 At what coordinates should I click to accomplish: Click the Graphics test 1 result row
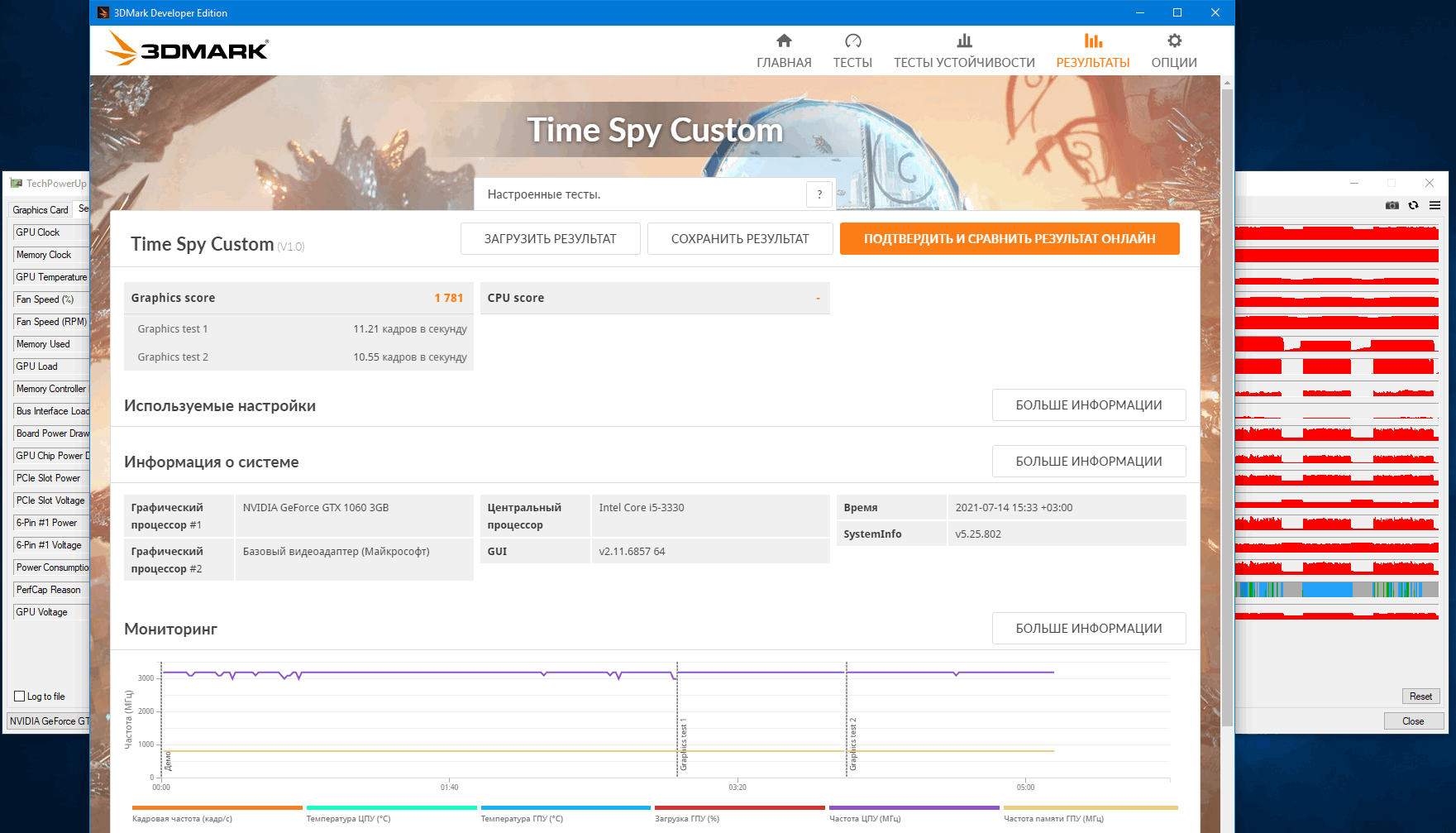click(x=298, y=329)
